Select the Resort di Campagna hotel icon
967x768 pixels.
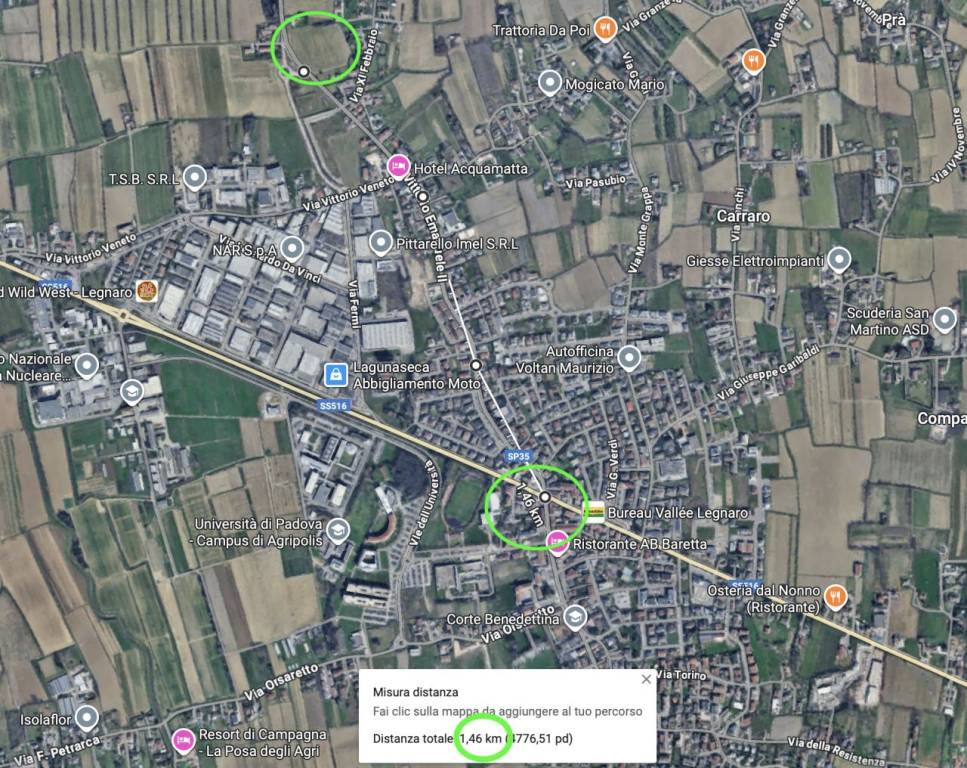(183, 741)
